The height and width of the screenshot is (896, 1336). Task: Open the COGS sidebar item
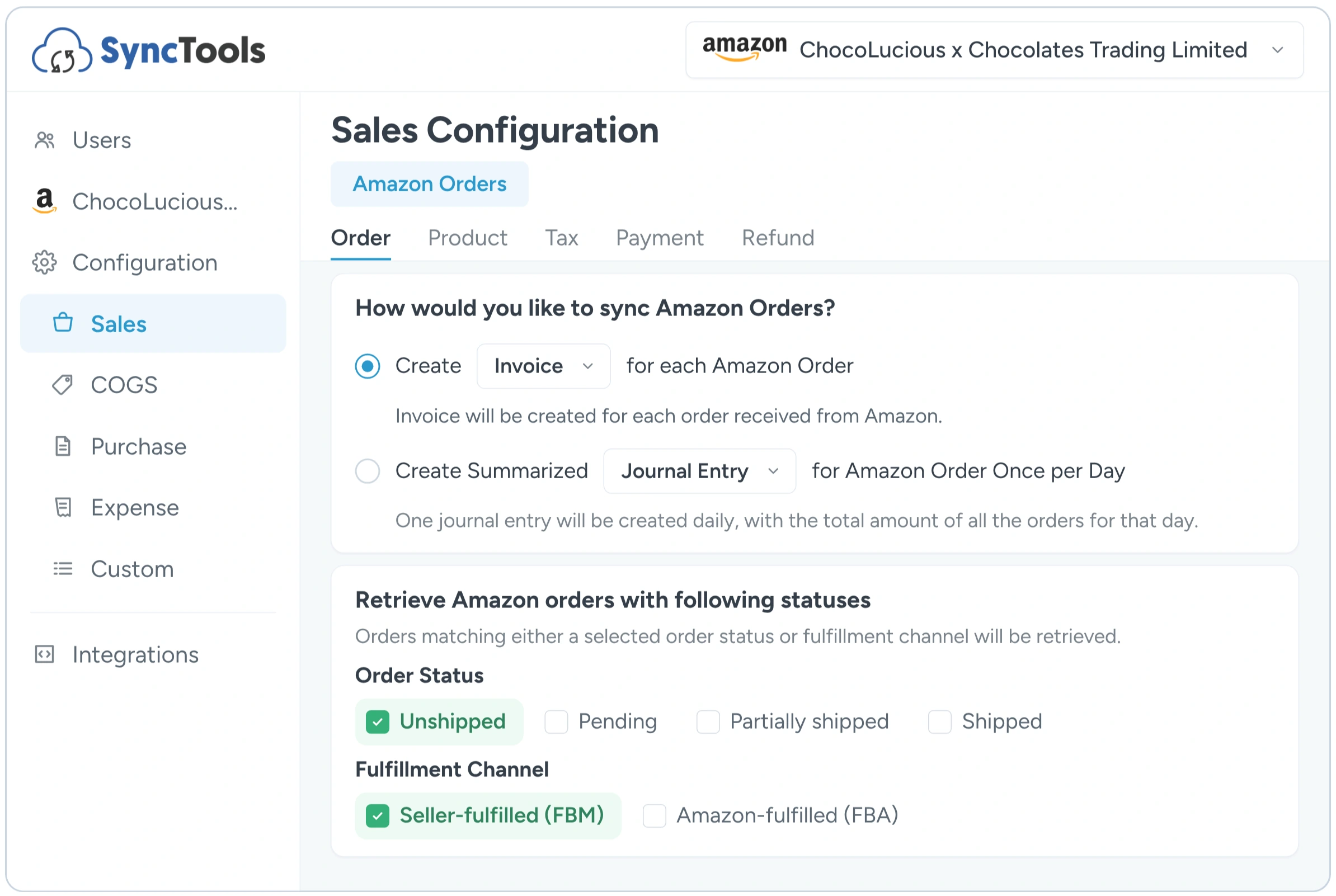(x=153, y=385)
